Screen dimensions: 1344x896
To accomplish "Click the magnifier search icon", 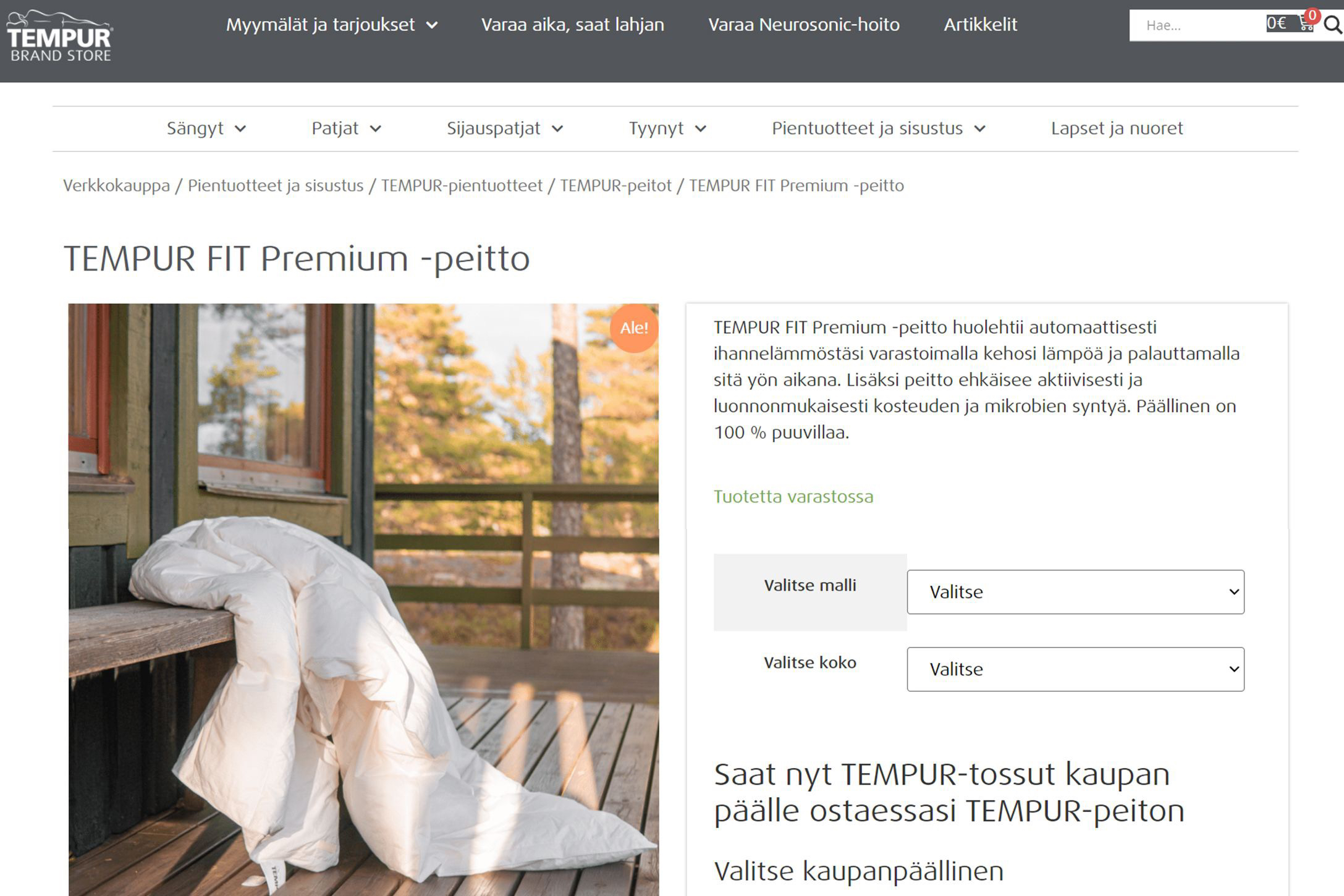I will pos(1333,25).
